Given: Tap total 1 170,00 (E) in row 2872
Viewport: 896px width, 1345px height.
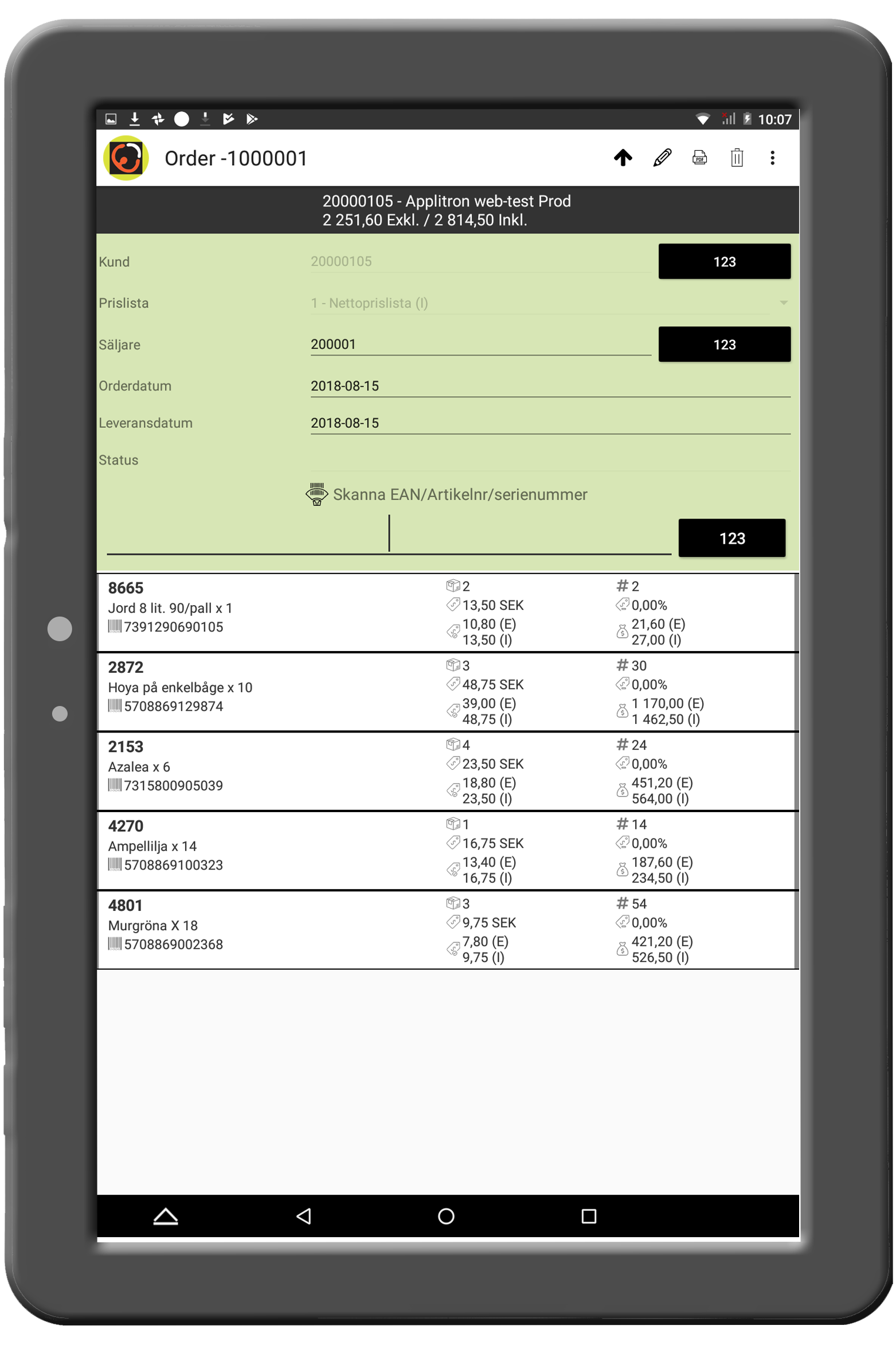Looking at the screenshot, I should click(x=667, y=703).
